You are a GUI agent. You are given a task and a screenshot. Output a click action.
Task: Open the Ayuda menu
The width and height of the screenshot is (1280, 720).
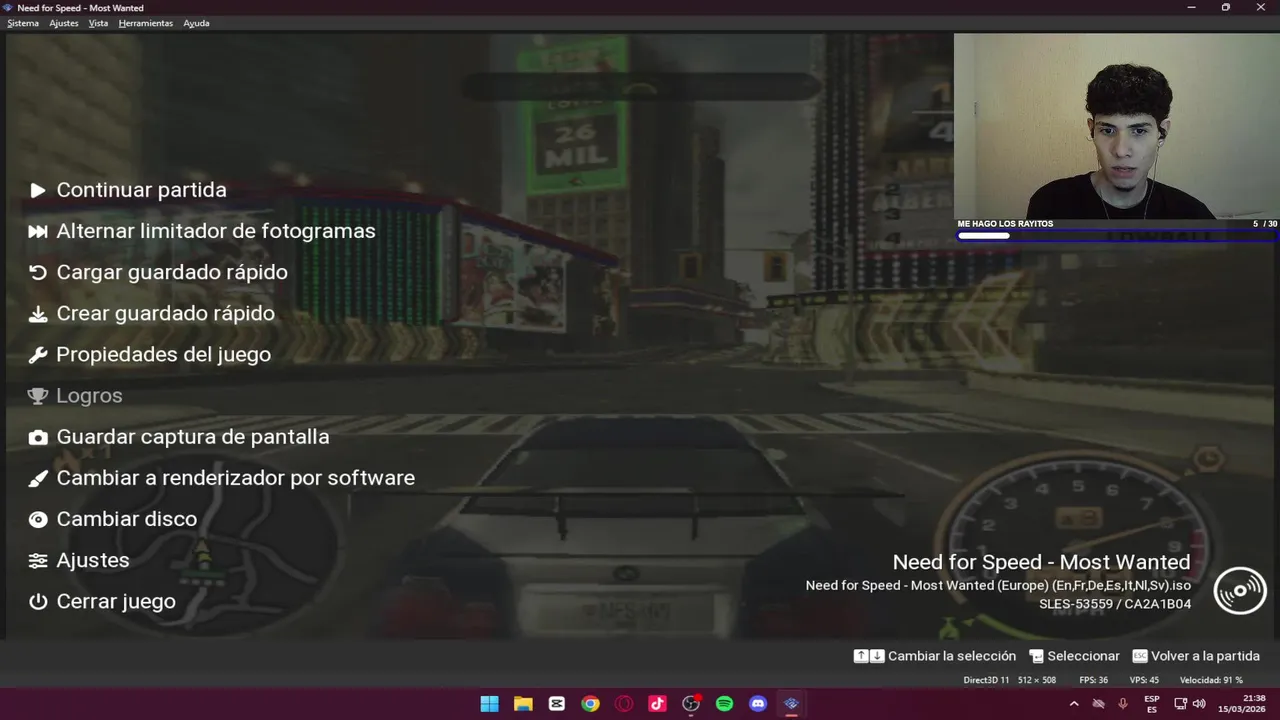tap(196, 23)
